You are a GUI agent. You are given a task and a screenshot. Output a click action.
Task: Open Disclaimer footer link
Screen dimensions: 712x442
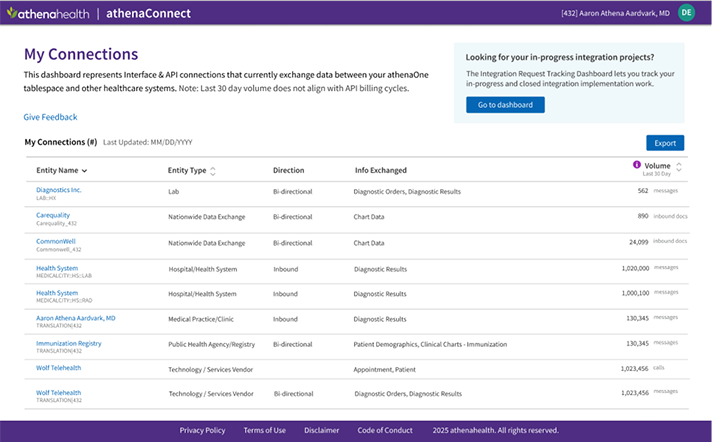321,430
